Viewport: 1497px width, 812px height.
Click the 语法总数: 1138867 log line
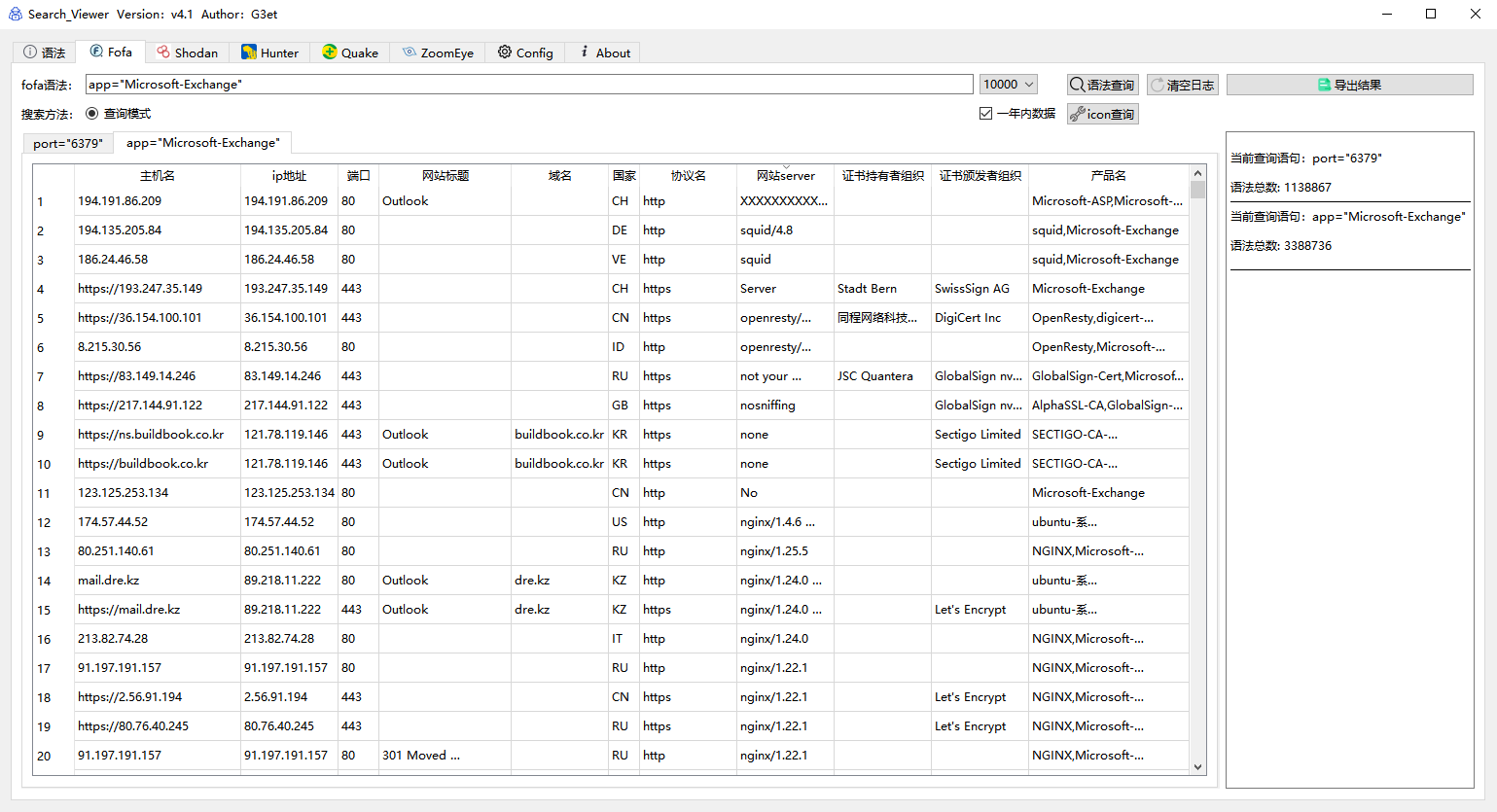1281,188
